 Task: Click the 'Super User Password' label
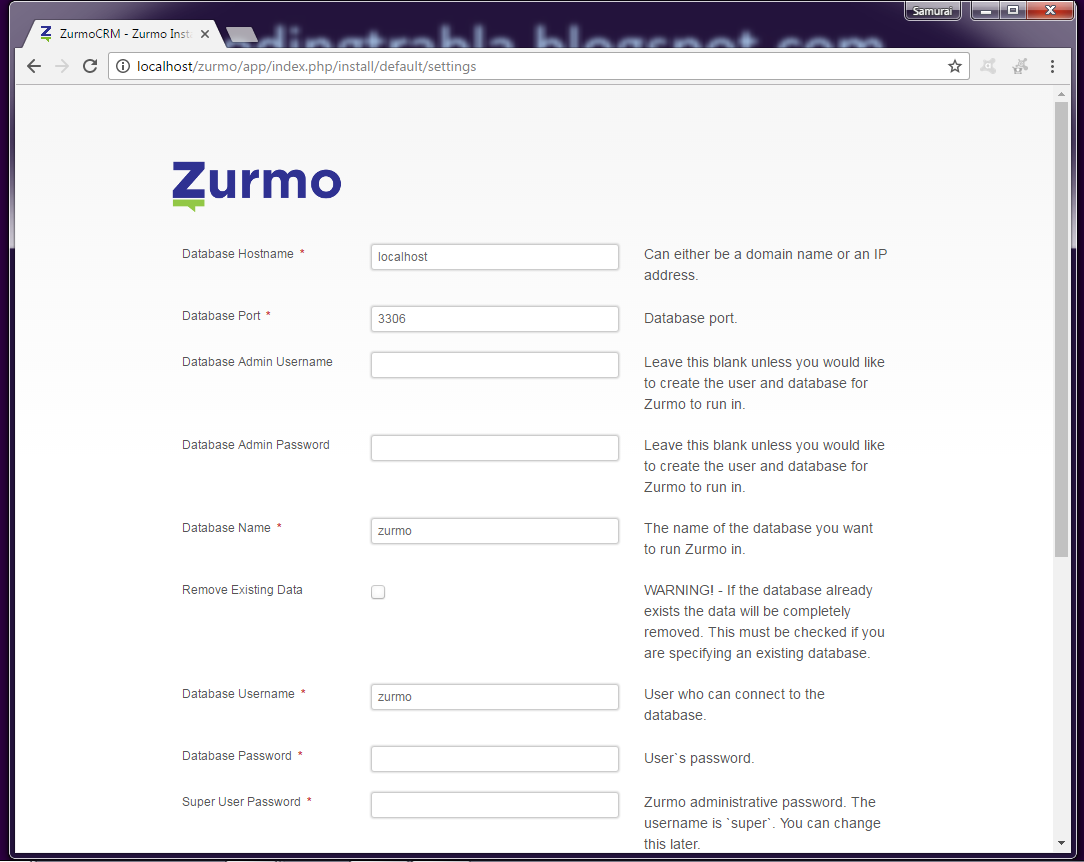tap(241, 802)
